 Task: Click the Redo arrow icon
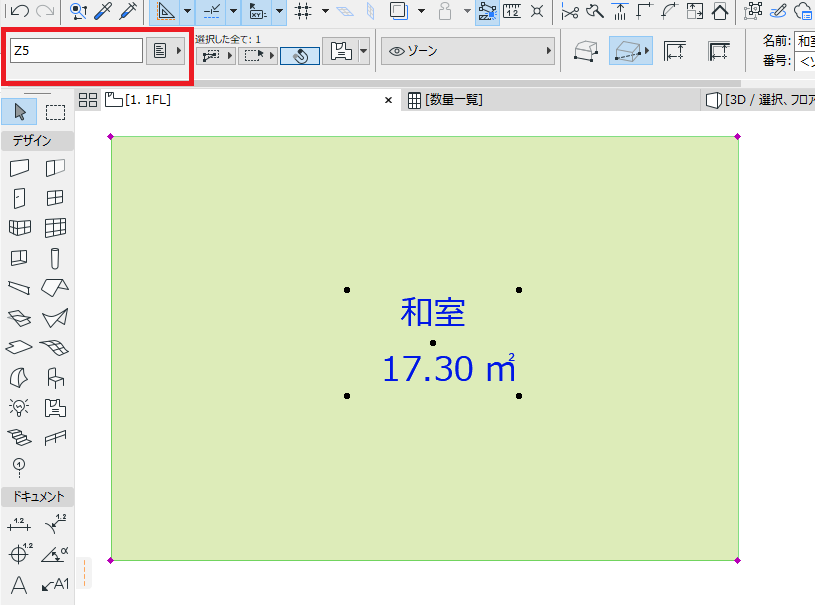(45, 10)
